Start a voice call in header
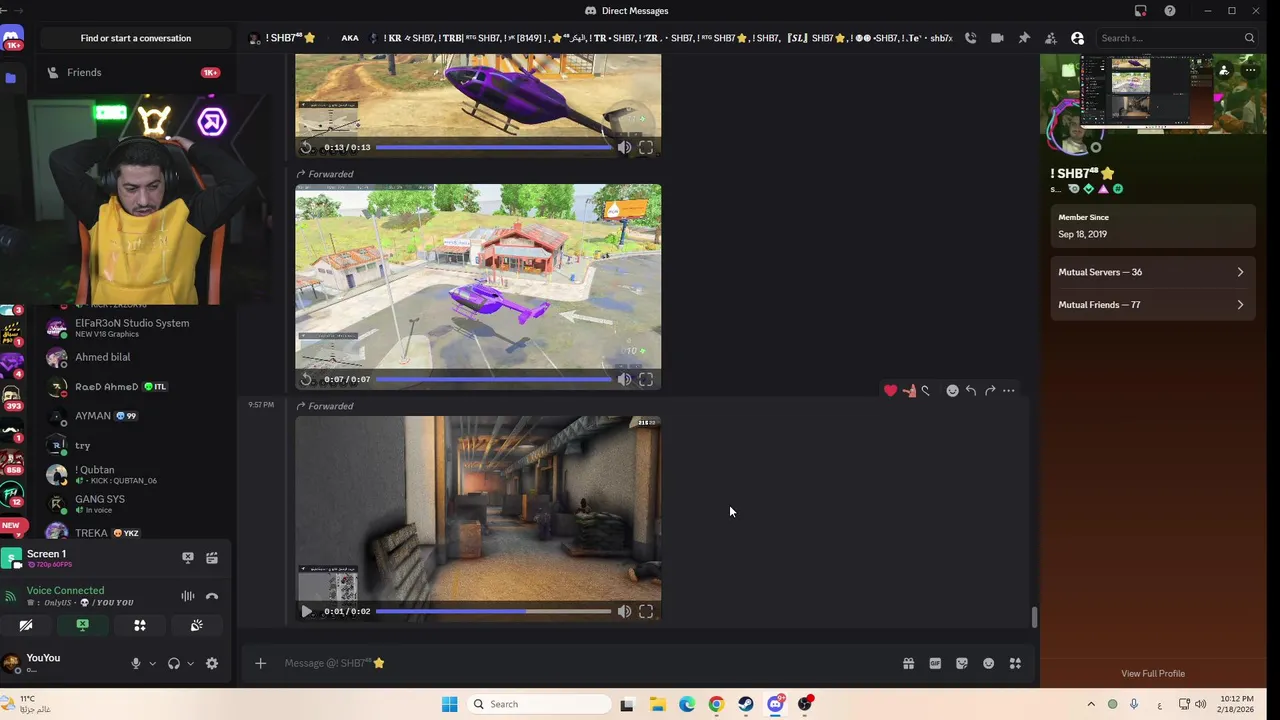The image size is (1280, 720). 971,38
